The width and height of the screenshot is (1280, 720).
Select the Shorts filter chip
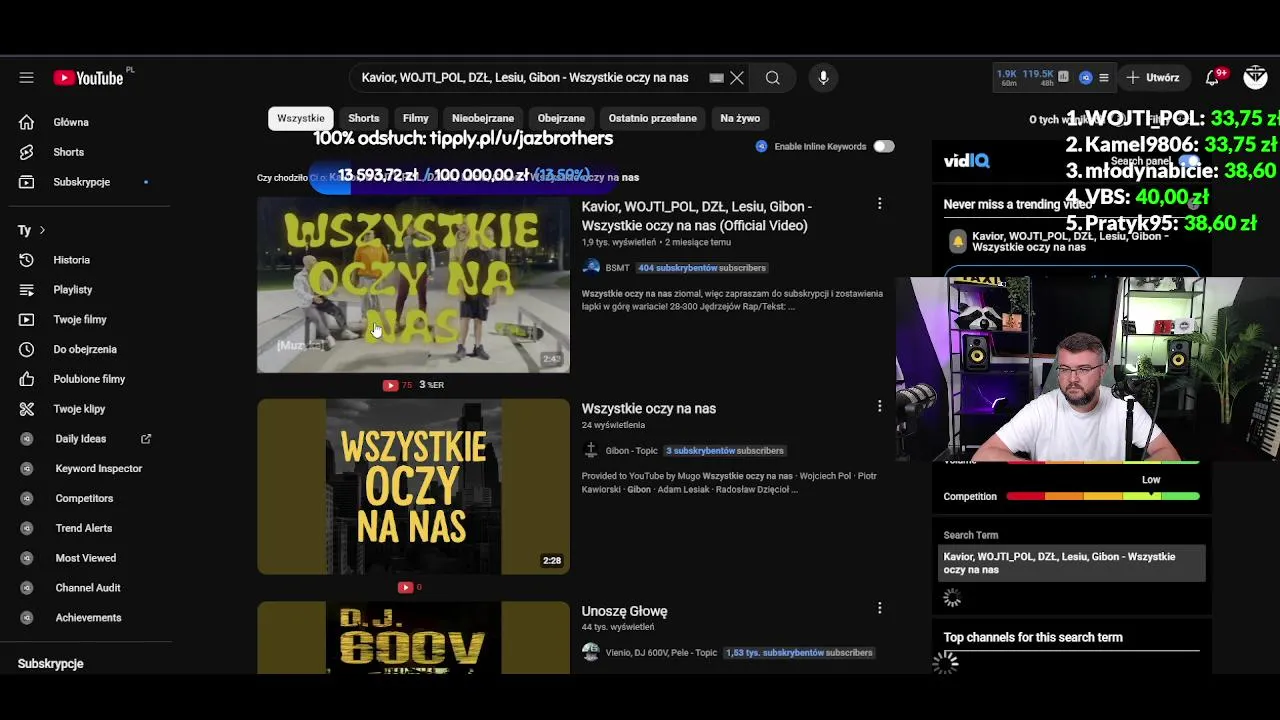pos(364,118)
